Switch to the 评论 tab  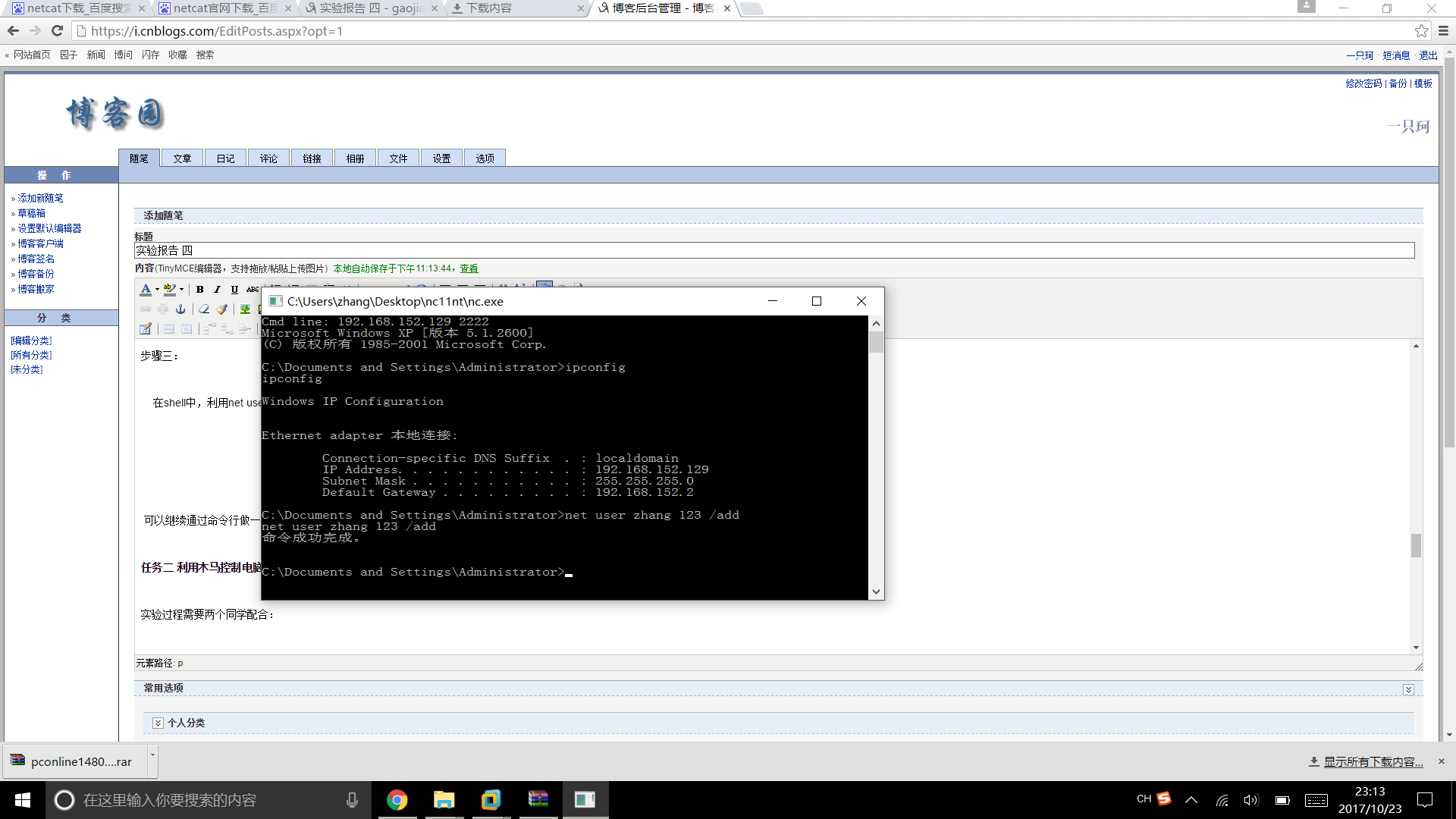coord(268,158)
